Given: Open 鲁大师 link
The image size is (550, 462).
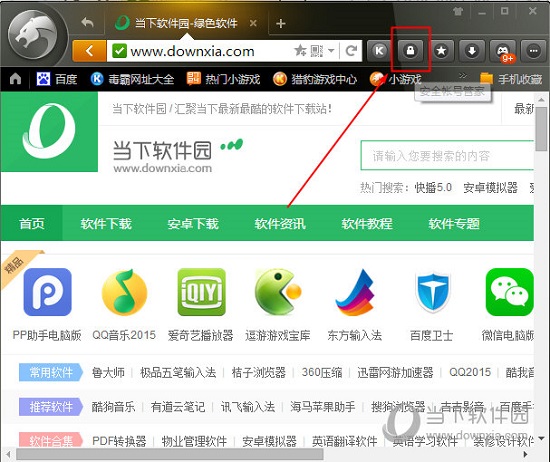Looking at the screenshot, I should tap(108, 372).
